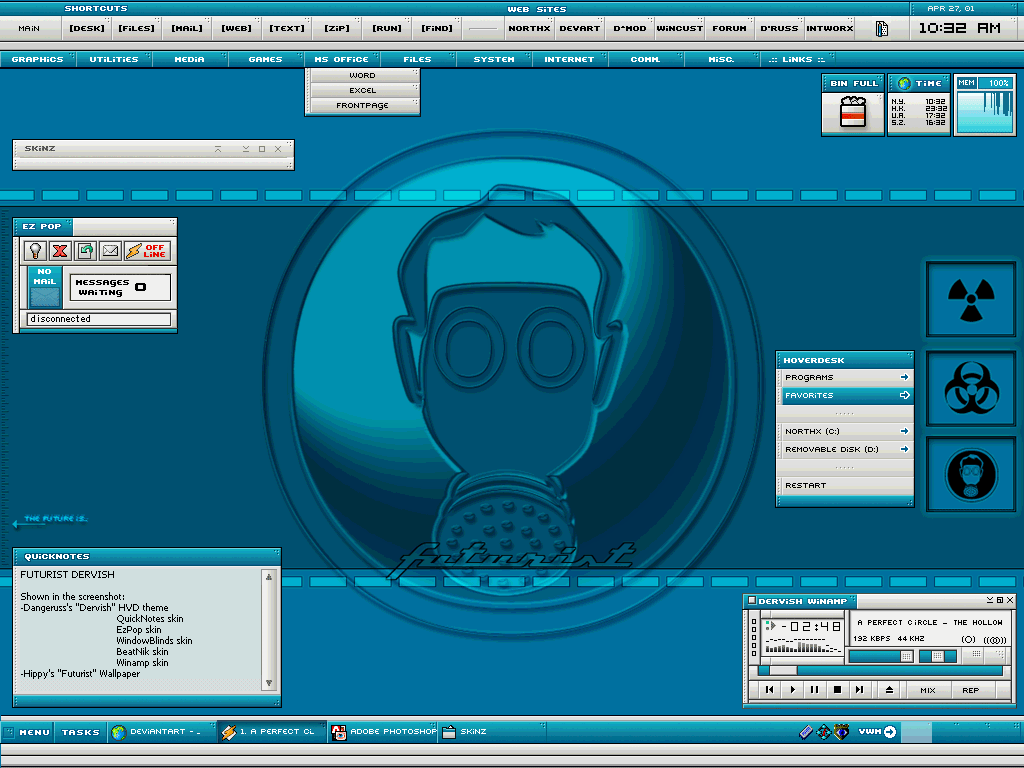Image resolution: width=1024 pixels, height=768 pixels.
Task: Click the envelope mail icon in EZ Pop
Action: point(110,251)
